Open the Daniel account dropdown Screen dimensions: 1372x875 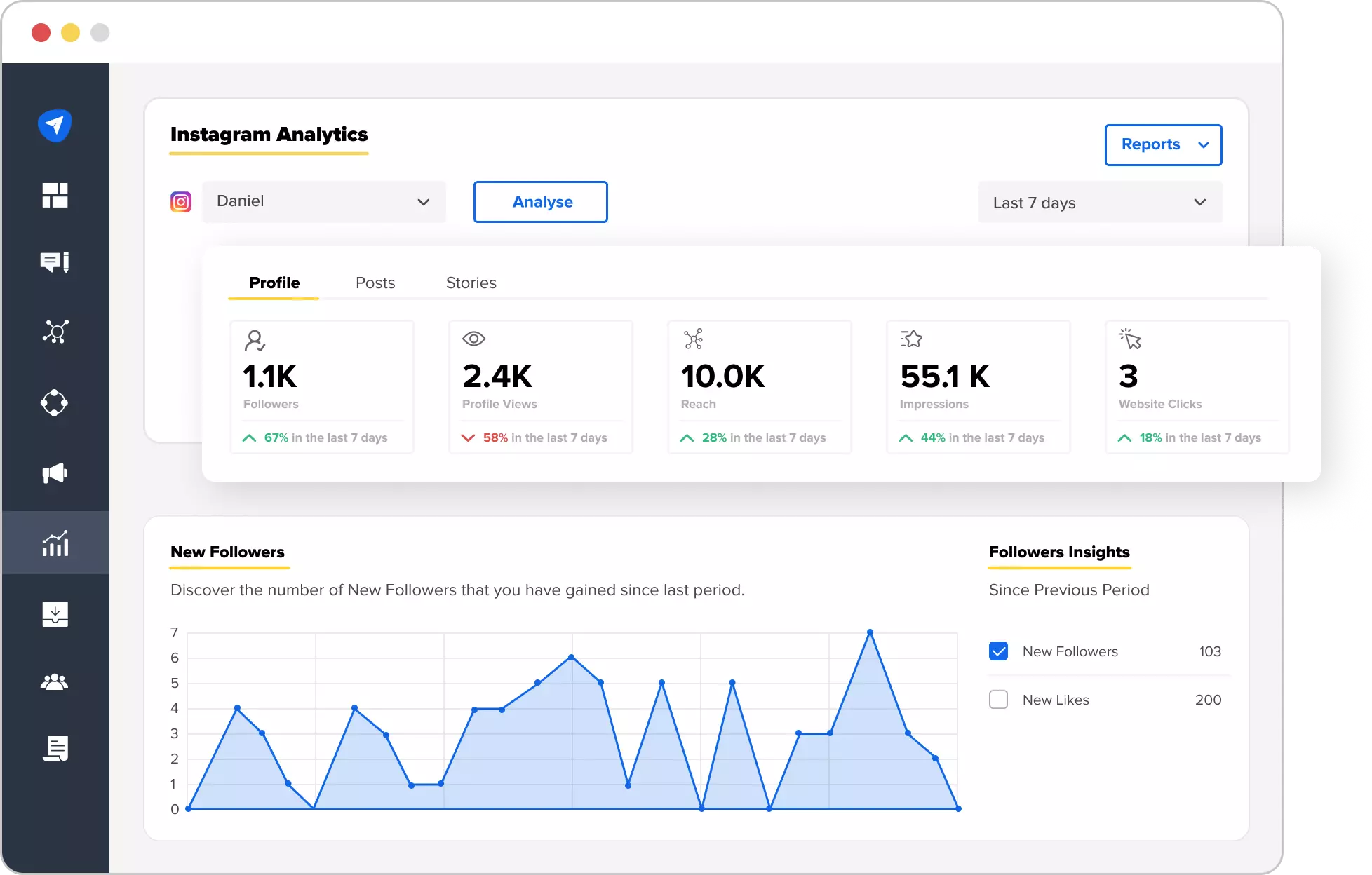click(324, 202)
